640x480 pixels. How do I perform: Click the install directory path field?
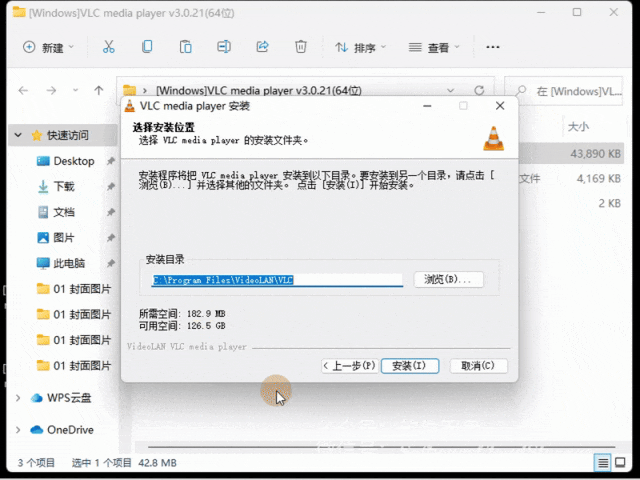[x=277, y=280]
